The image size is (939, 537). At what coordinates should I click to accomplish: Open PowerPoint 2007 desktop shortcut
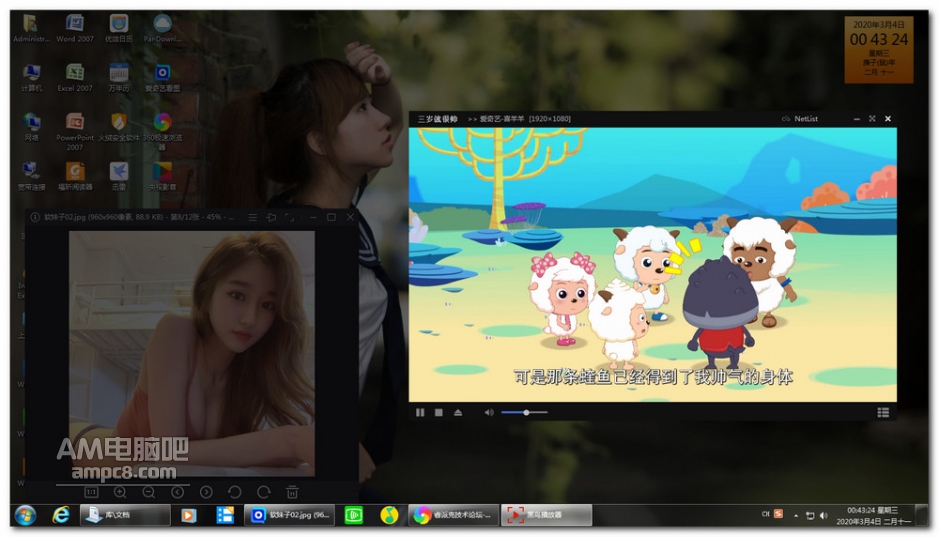coord(75,131)
